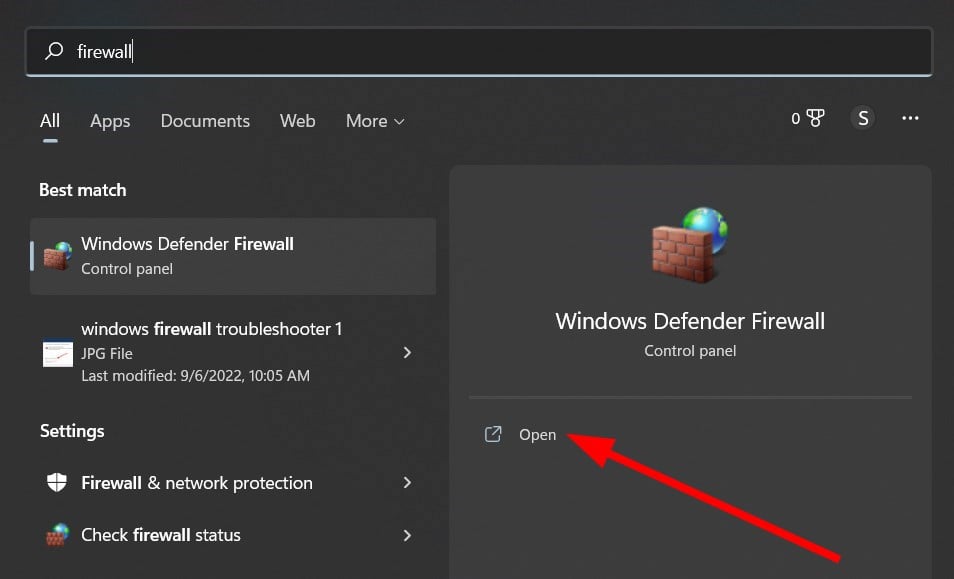
Task: Expand the windows firewall troubleshooter 1 result arrow
Action: [x=407, y=352]
